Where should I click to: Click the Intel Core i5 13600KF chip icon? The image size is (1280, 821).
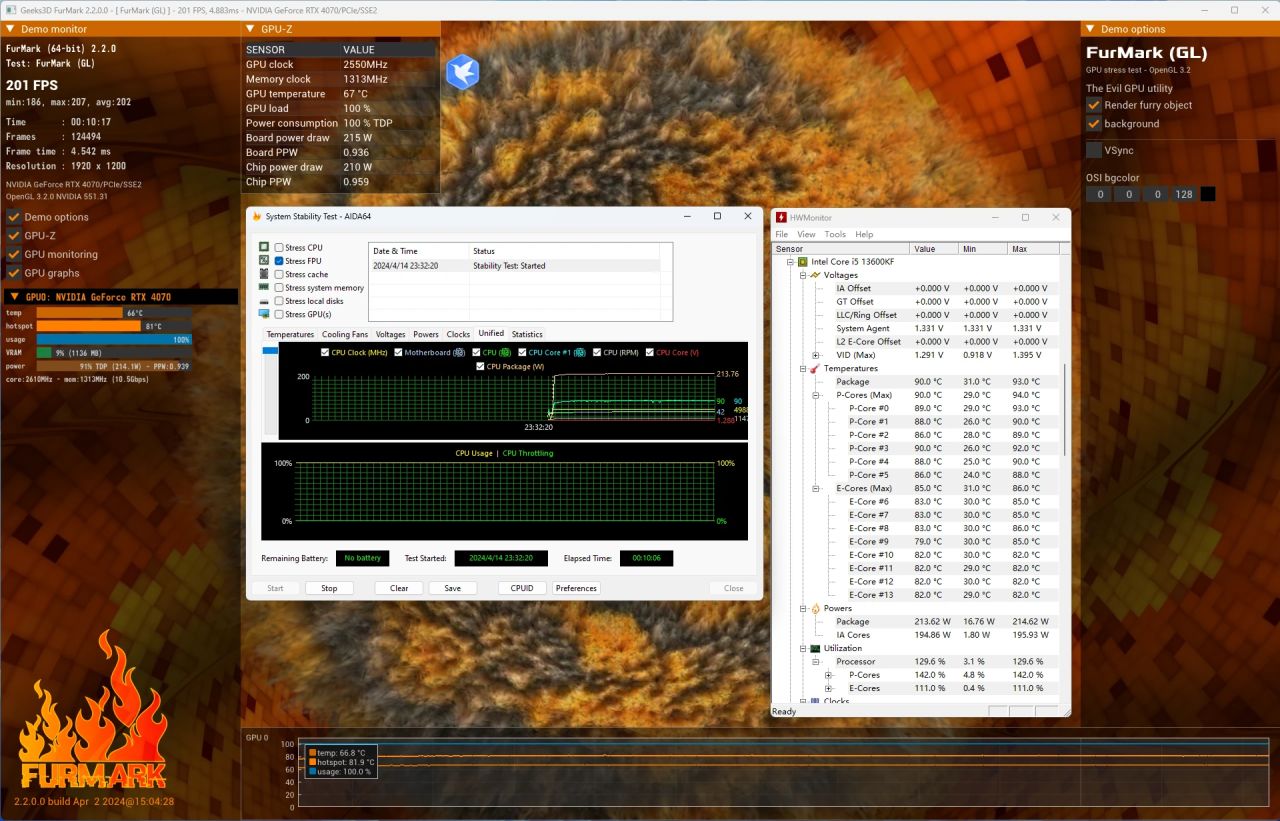coord(802,262)
